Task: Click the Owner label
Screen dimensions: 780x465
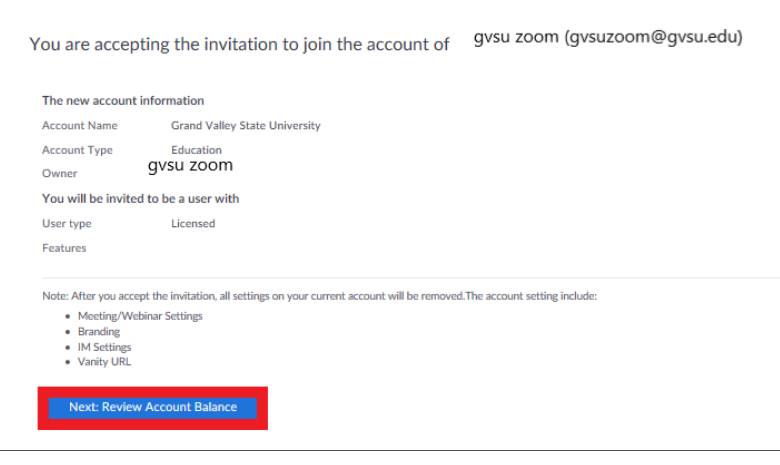Action: point(60,174)
